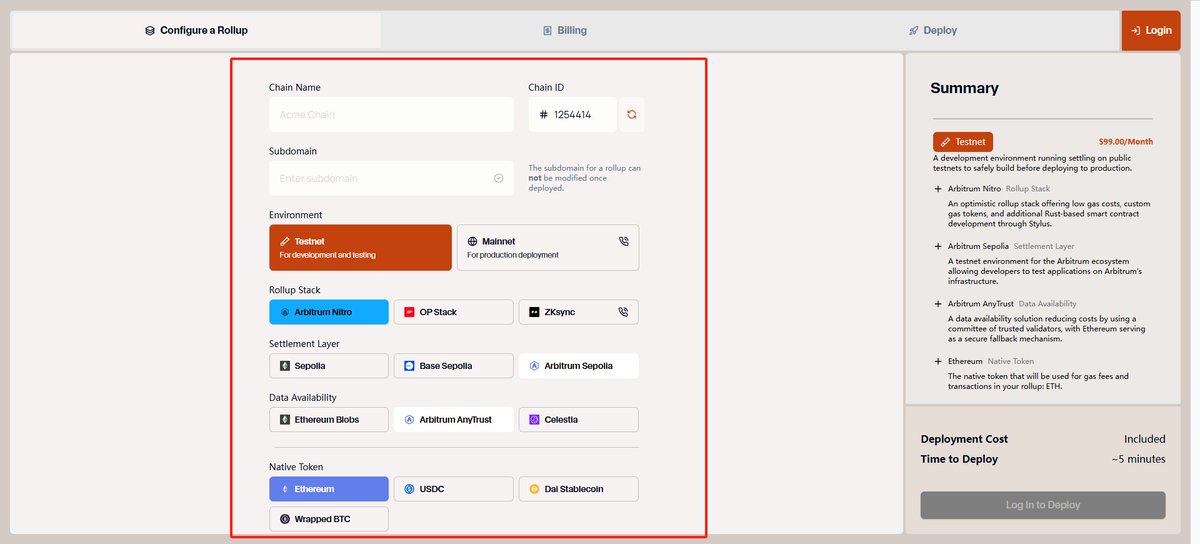Click the $99.00/Month price text
This screenshot has height=544, width=1200.
[1126, 142]
